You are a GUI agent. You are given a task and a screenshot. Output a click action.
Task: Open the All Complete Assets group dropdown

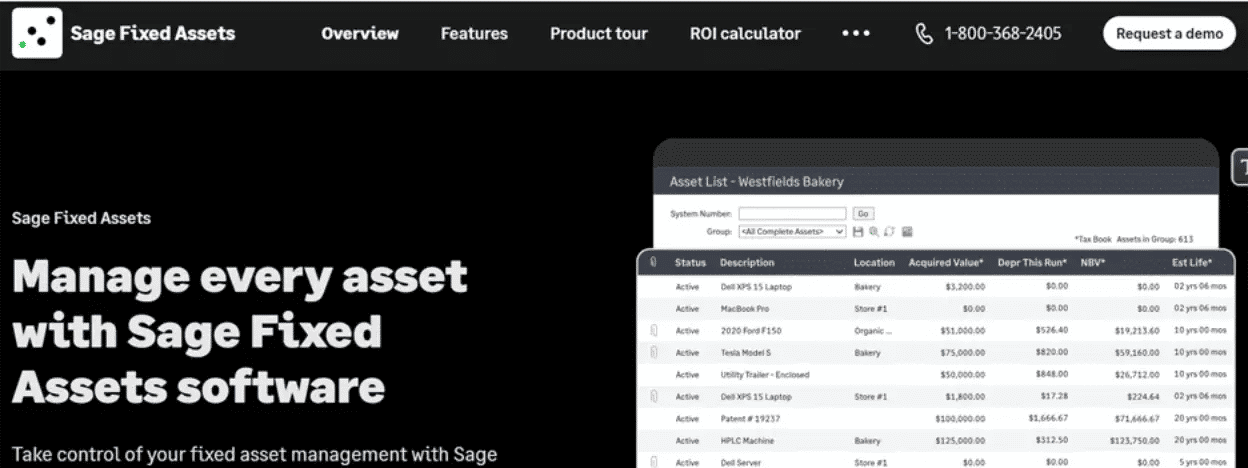792,231
